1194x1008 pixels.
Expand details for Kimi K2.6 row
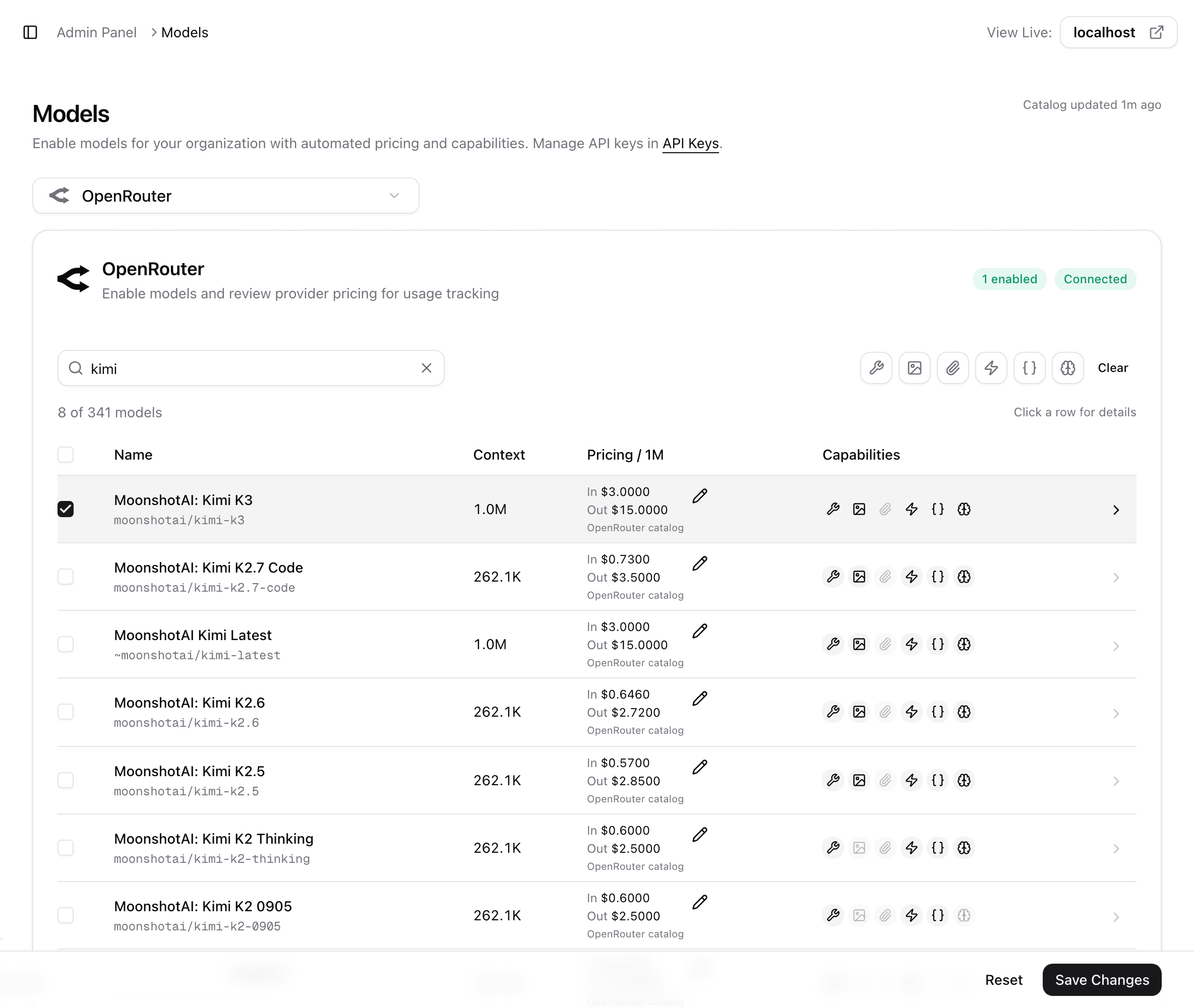click(1116, 713)
